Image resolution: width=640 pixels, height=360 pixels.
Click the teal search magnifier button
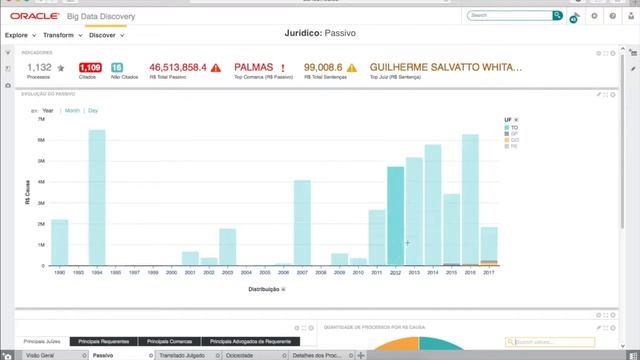point(558,16)
